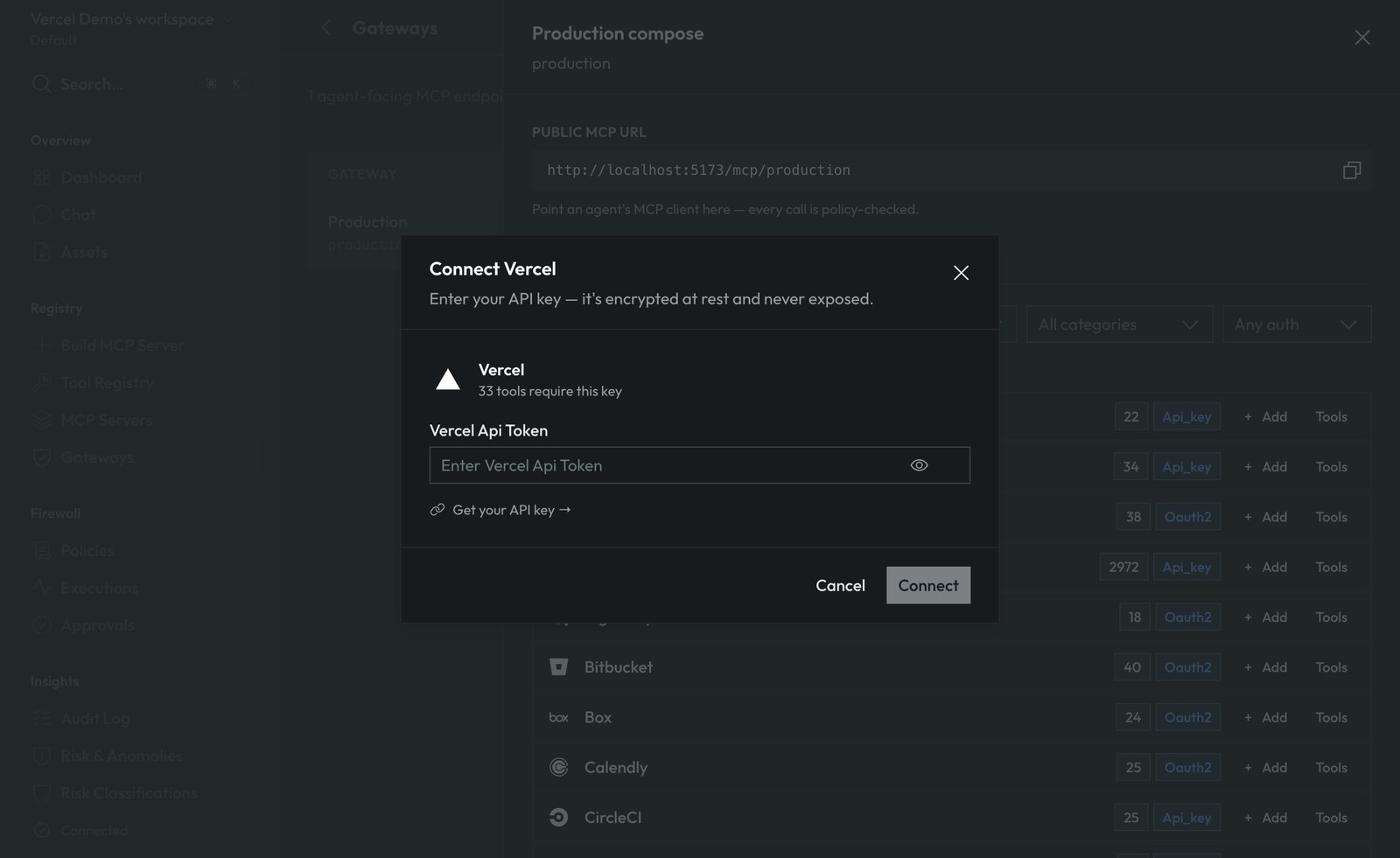Open Approvals in the sidebar

97,625
